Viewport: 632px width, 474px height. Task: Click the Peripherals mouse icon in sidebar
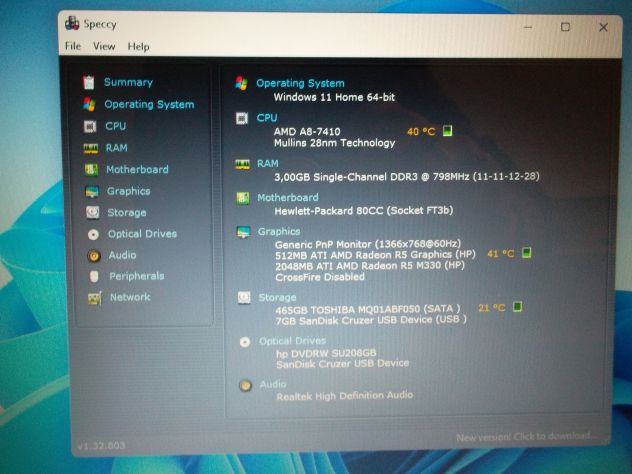point(94,276)
